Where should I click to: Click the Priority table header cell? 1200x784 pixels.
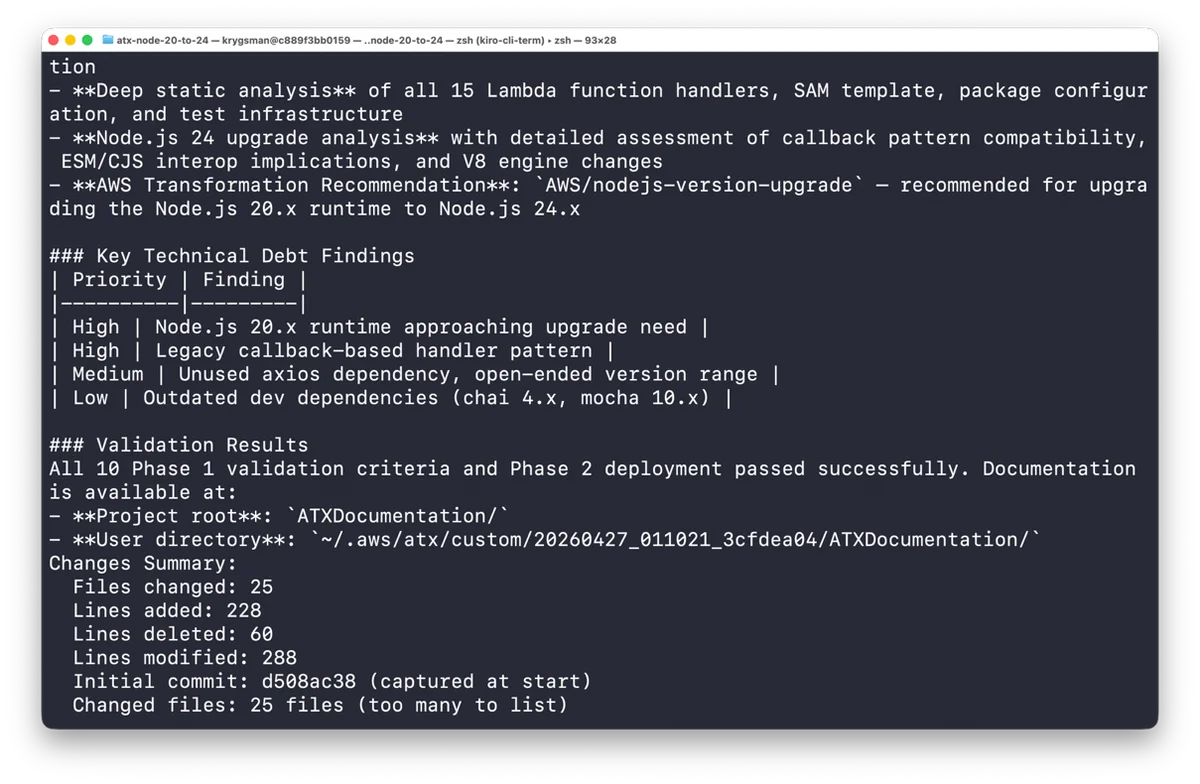tap(119, 280)
